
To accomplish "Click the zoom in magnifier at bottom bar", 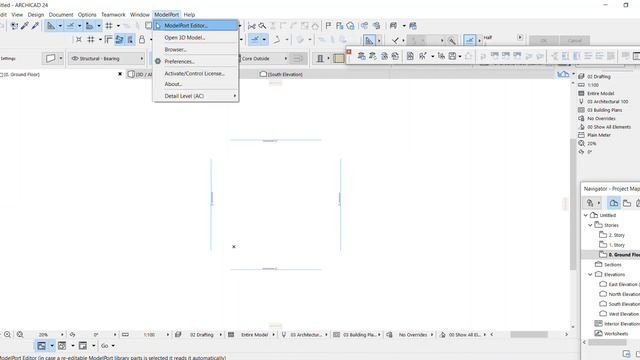I will (7, 335).
